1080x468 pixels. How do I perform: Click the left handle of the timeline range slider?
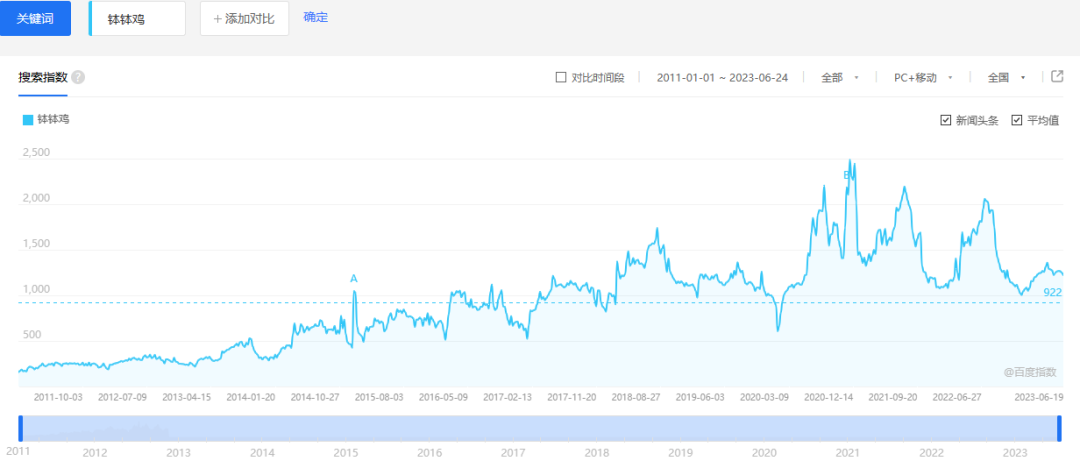pos(21,428)
